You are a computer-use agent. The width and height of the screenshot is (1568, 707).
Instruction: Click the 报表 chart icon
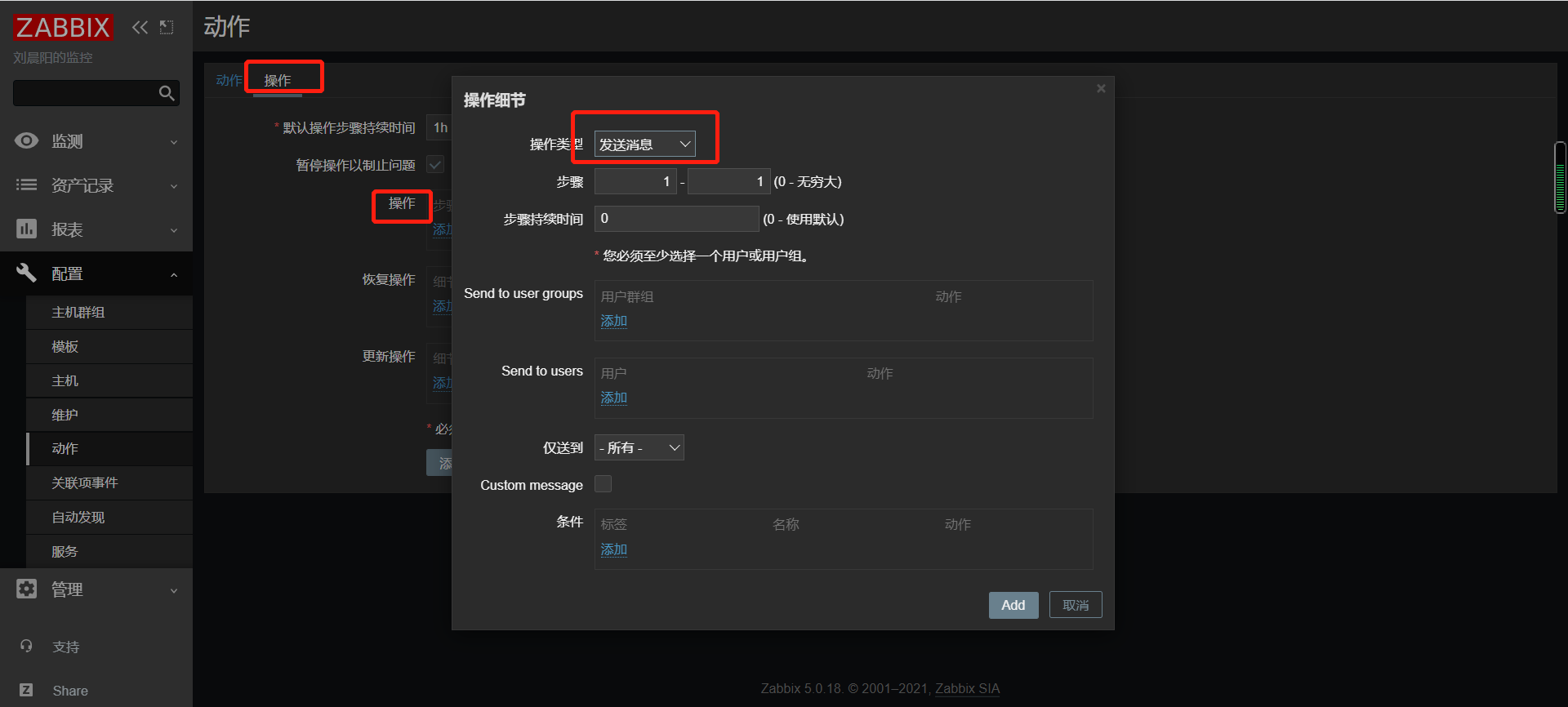(x=26, y=229)
